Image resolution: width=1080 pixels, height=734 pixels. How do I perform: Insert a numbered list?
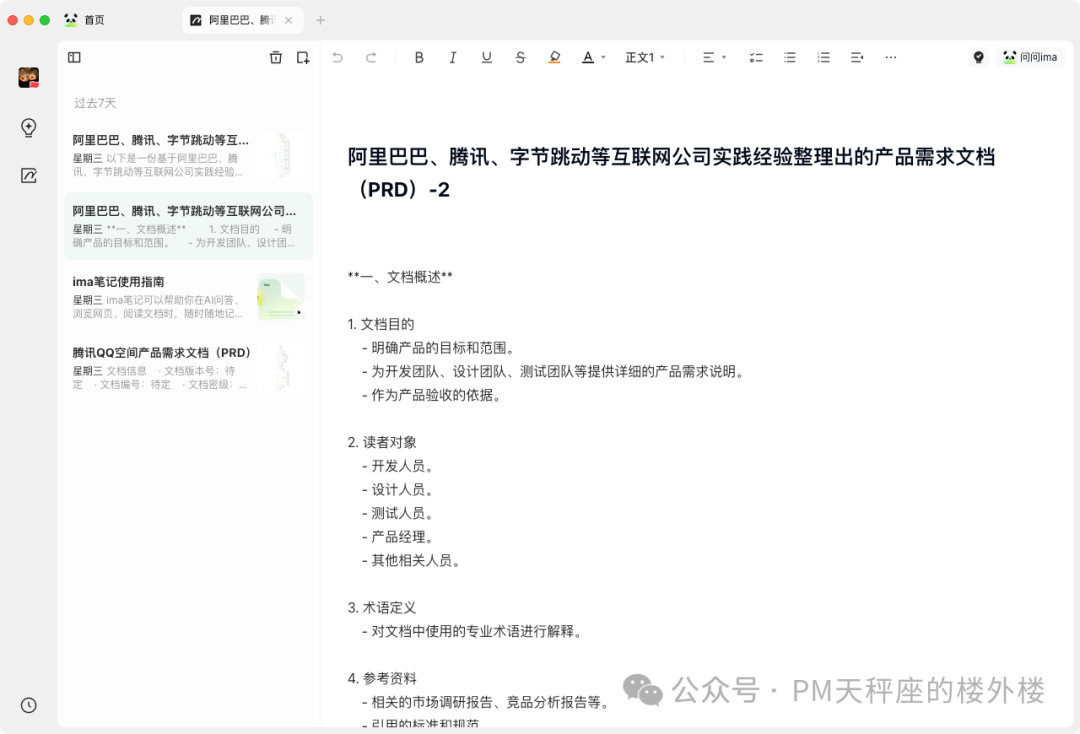coord(823,57)
